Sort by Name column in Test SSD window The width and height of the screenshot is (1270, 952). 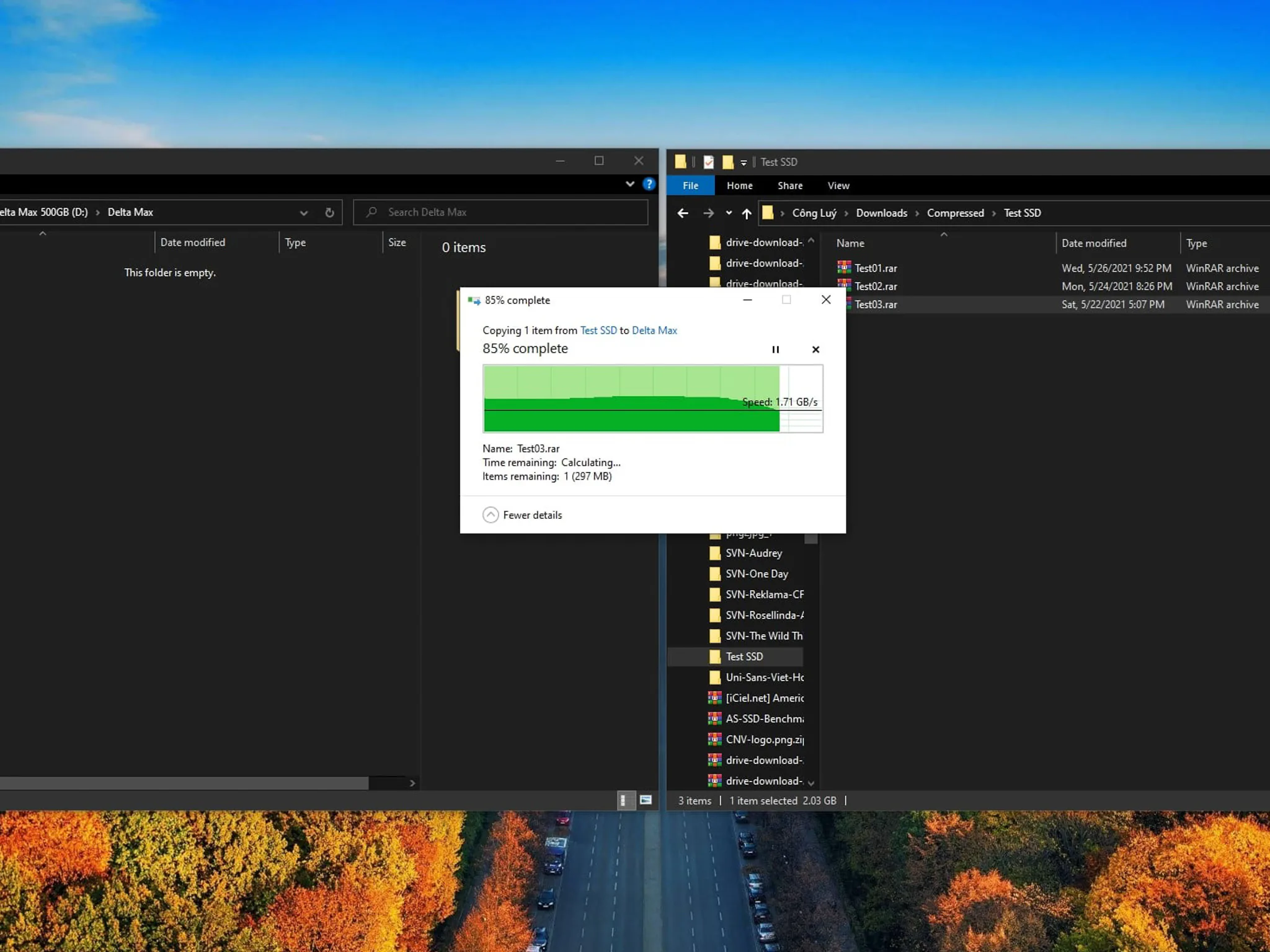pos(850,244)
